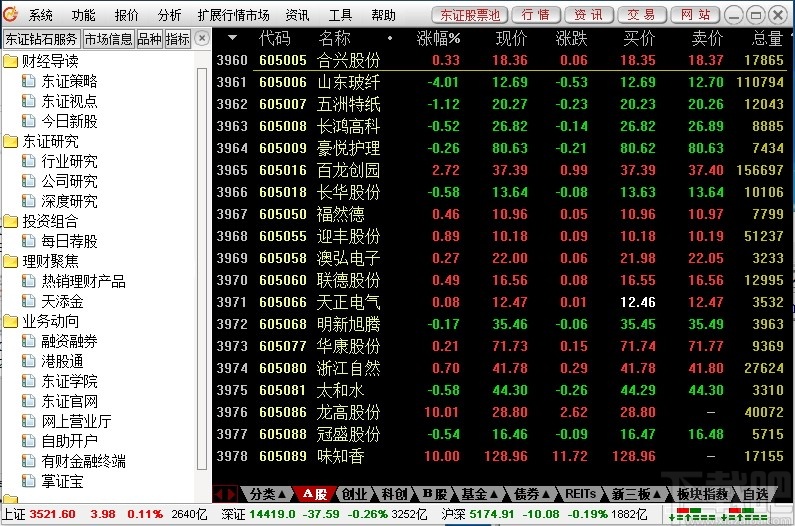Image resolution: width=795 pixels, height=526 pixels.
Task: Open the 报价 menu
Action: tap(126, 15)
